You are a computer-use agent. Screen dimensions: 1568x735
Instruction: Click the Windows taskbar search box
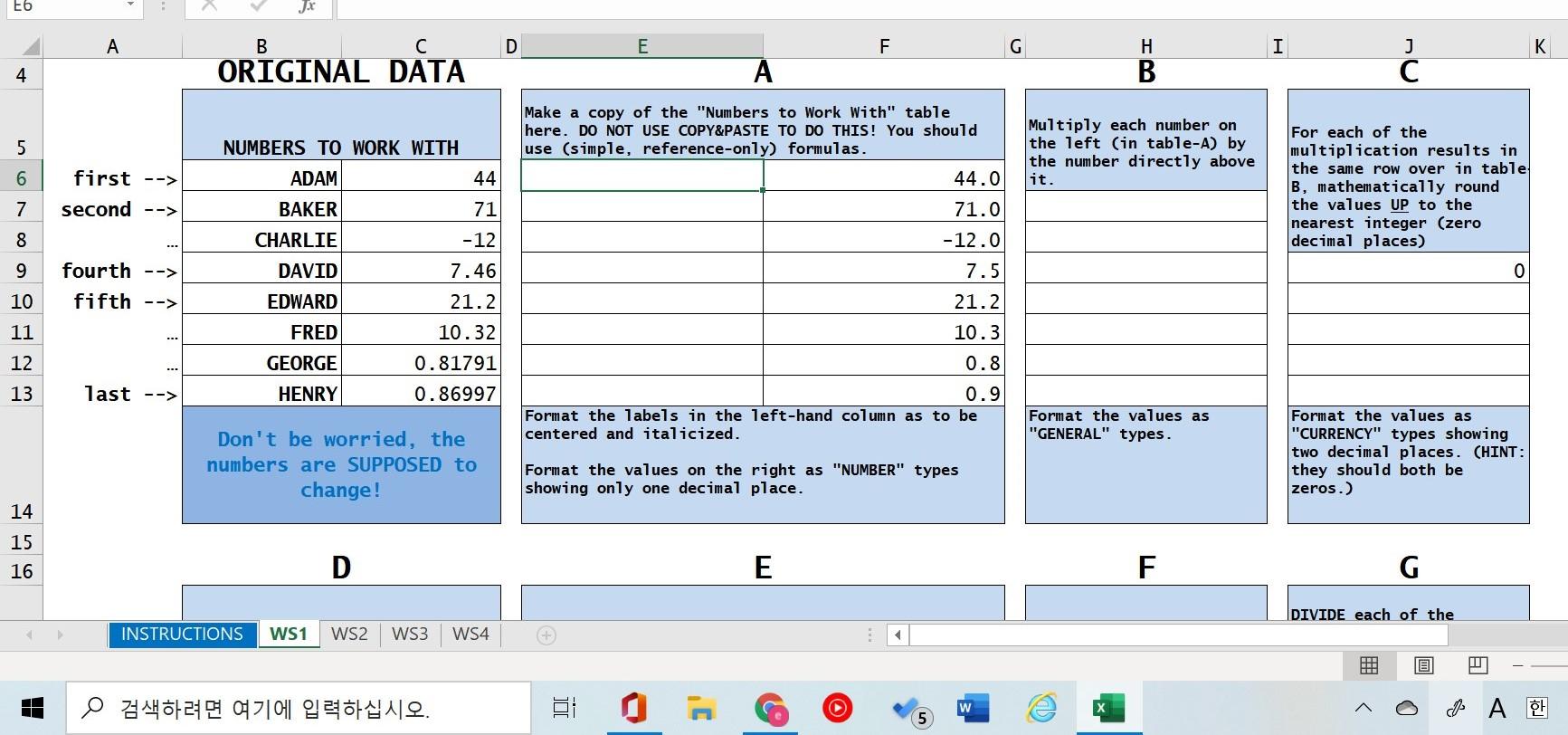click(298, 708)
